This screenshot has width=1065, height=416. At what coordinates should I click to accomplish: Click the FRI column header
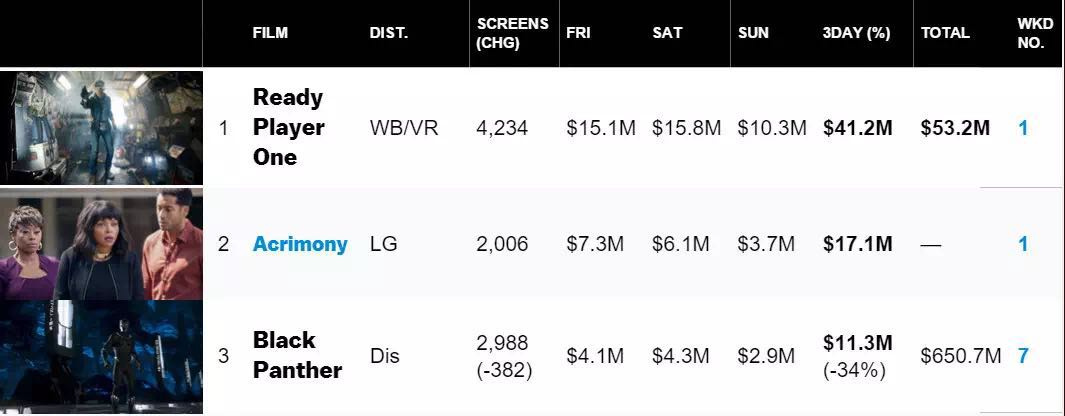click(x=578, y=33)
